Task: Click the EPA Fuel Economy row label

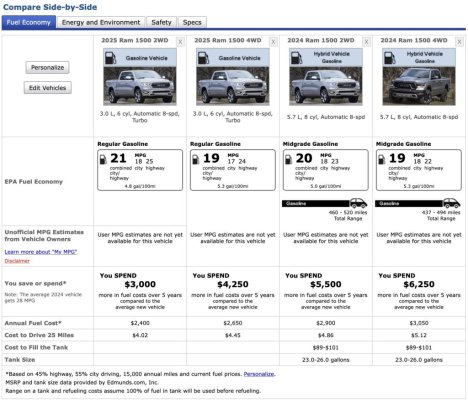Action: point(34,182)
